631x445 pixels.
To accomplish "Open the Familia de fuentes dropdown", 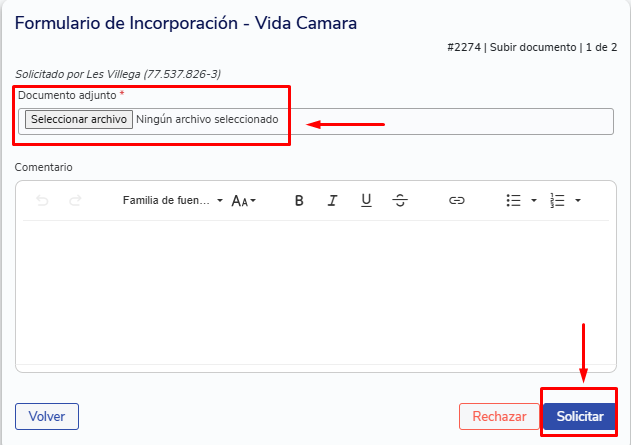I will tap(172, 201).
